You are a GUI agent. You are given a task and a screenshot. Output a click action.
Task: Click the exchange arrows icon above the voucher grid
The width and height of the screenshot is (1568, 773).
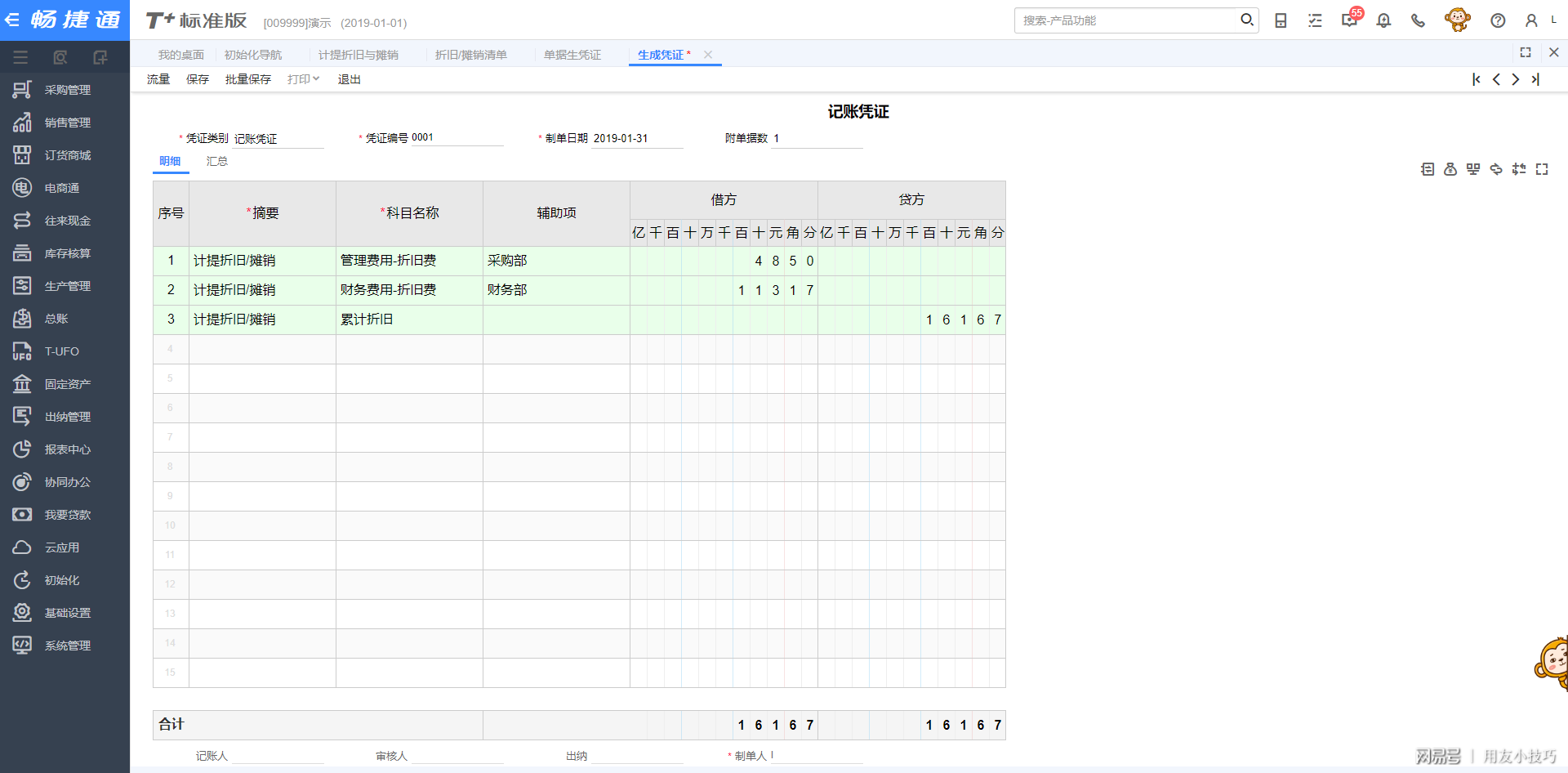tap(1497, 169)
